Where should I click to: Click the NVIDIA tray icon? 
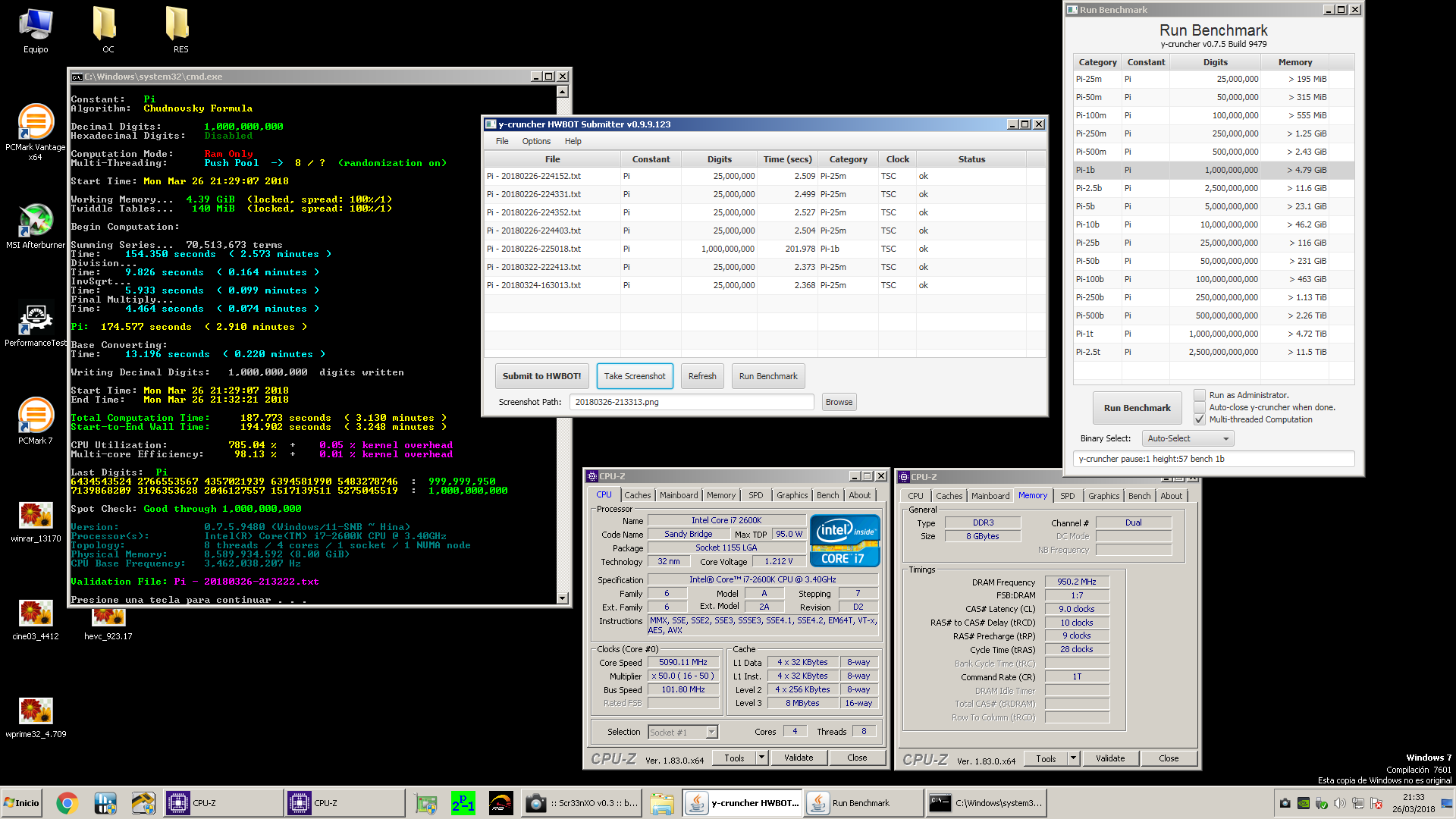click(1304, 803)
